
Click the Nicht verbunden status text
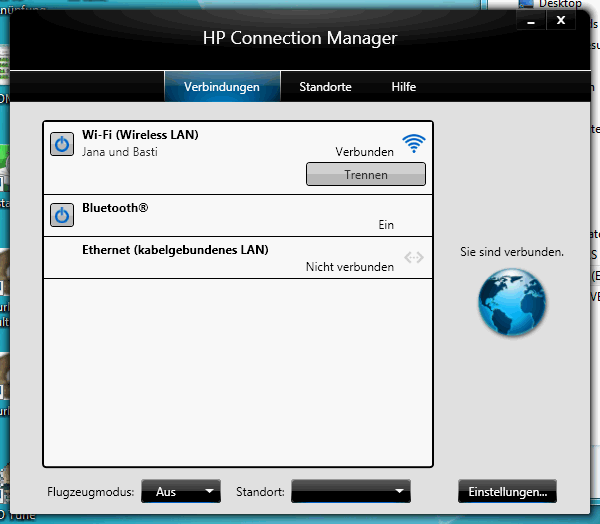coord(350,267)
